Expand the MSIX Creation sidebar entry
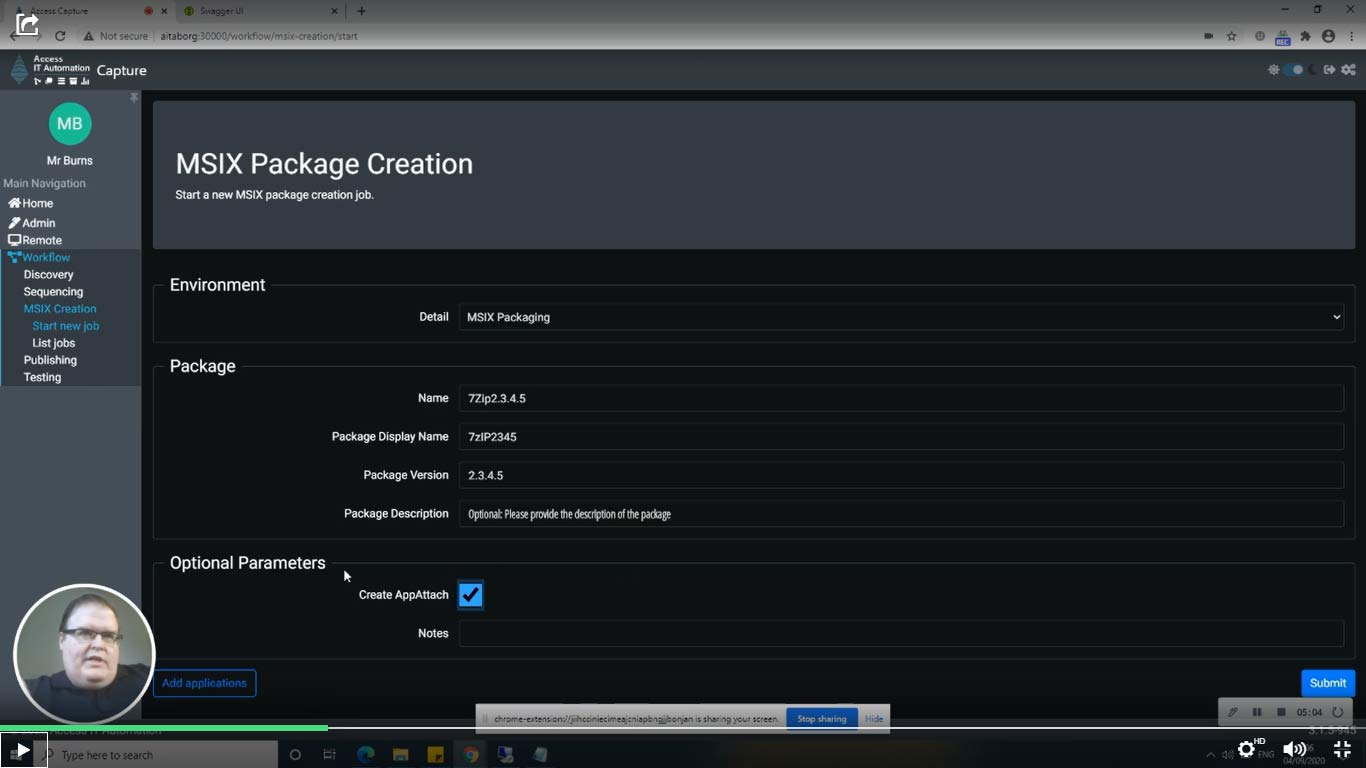Image resolution: width=1366 pixels, height=768 pixels. pyautogui.click(x=60, y=308)
